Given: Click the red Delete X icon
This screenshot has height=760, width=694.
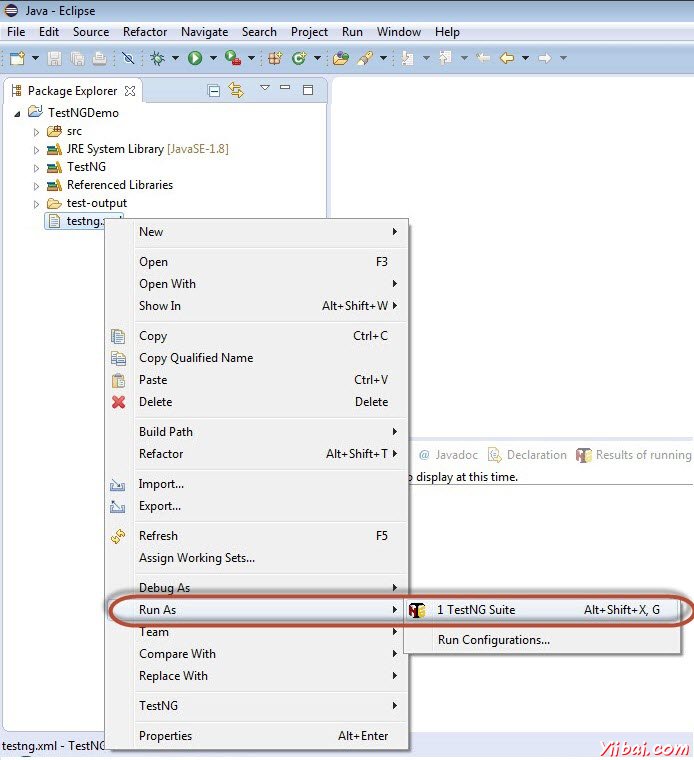Looking at the screenshot, I should [118, 402].
